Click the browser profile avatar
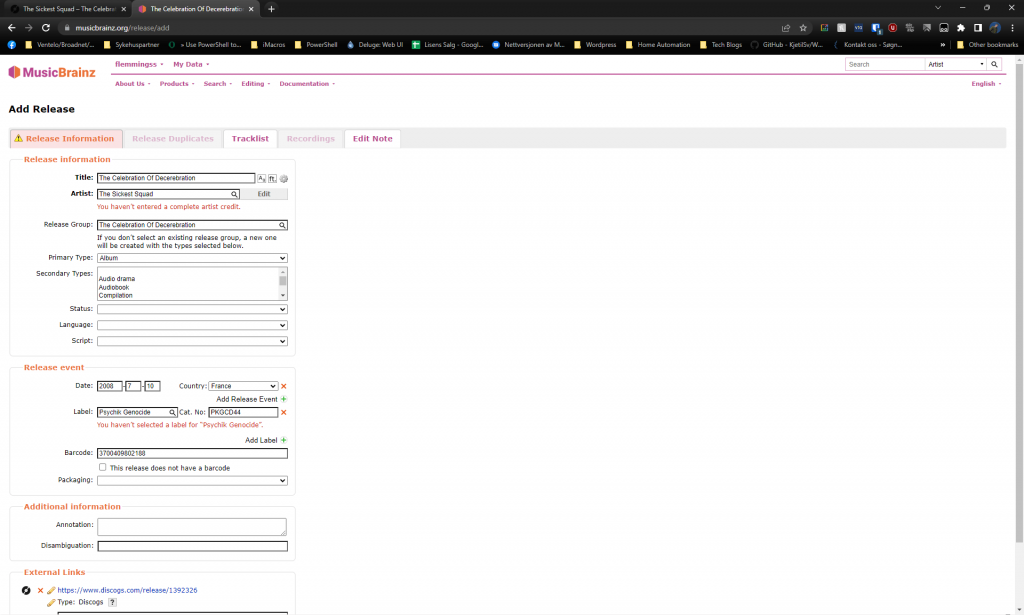Screen dimensions: 1024x615 [995, 27]
